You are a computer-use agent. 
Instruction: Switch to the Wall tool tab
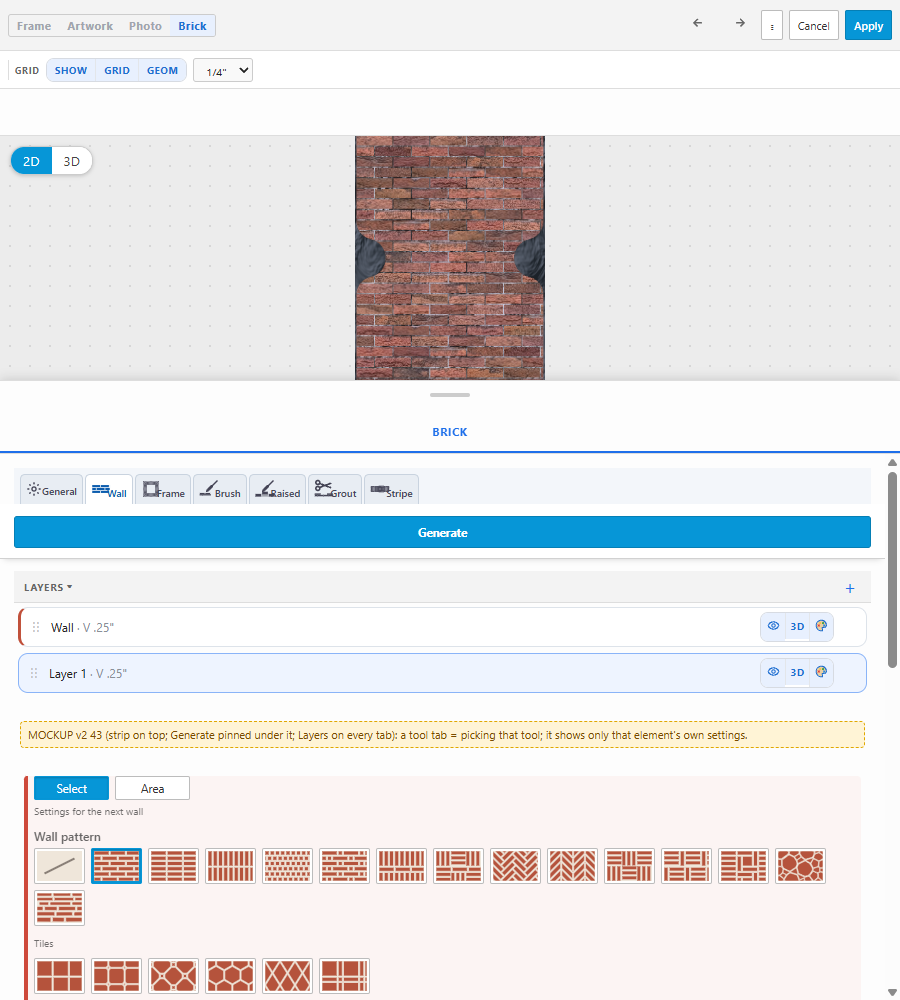coord(109,490)
